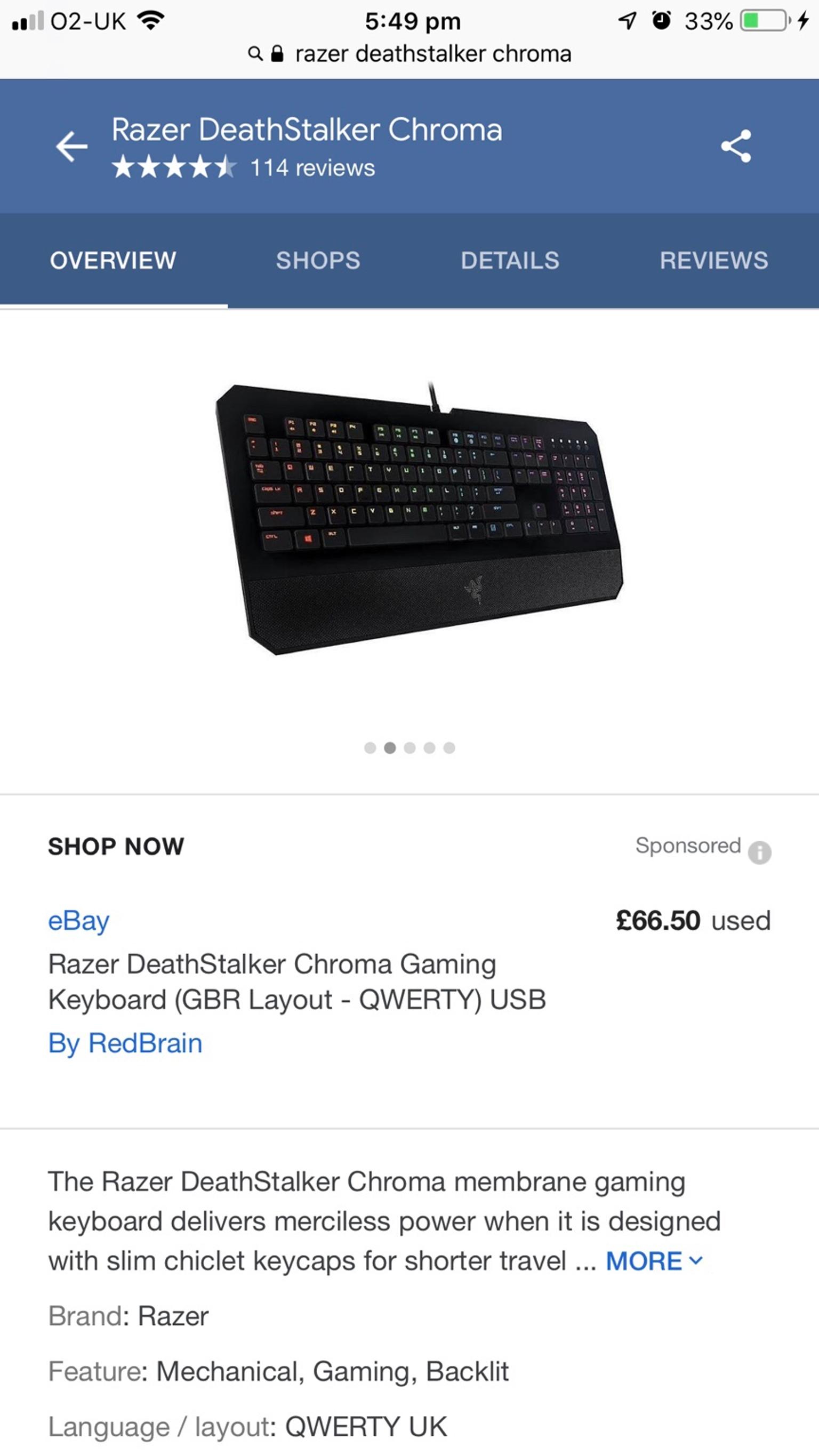Tap the Sponsored info icon
This screenshot has height=1456, width=819.
[x=760, y=852]
